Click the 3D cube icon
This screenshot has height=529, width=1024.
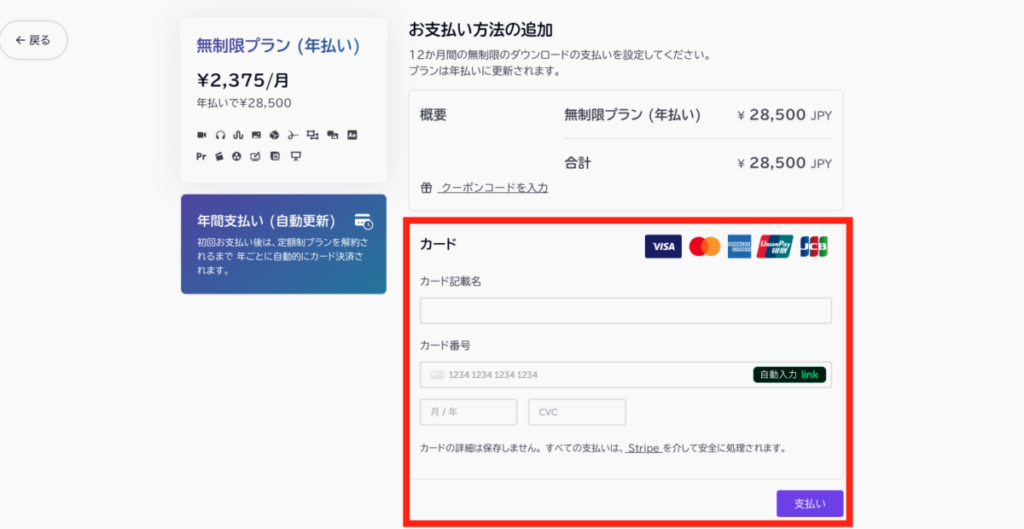[x=274, y=134]
